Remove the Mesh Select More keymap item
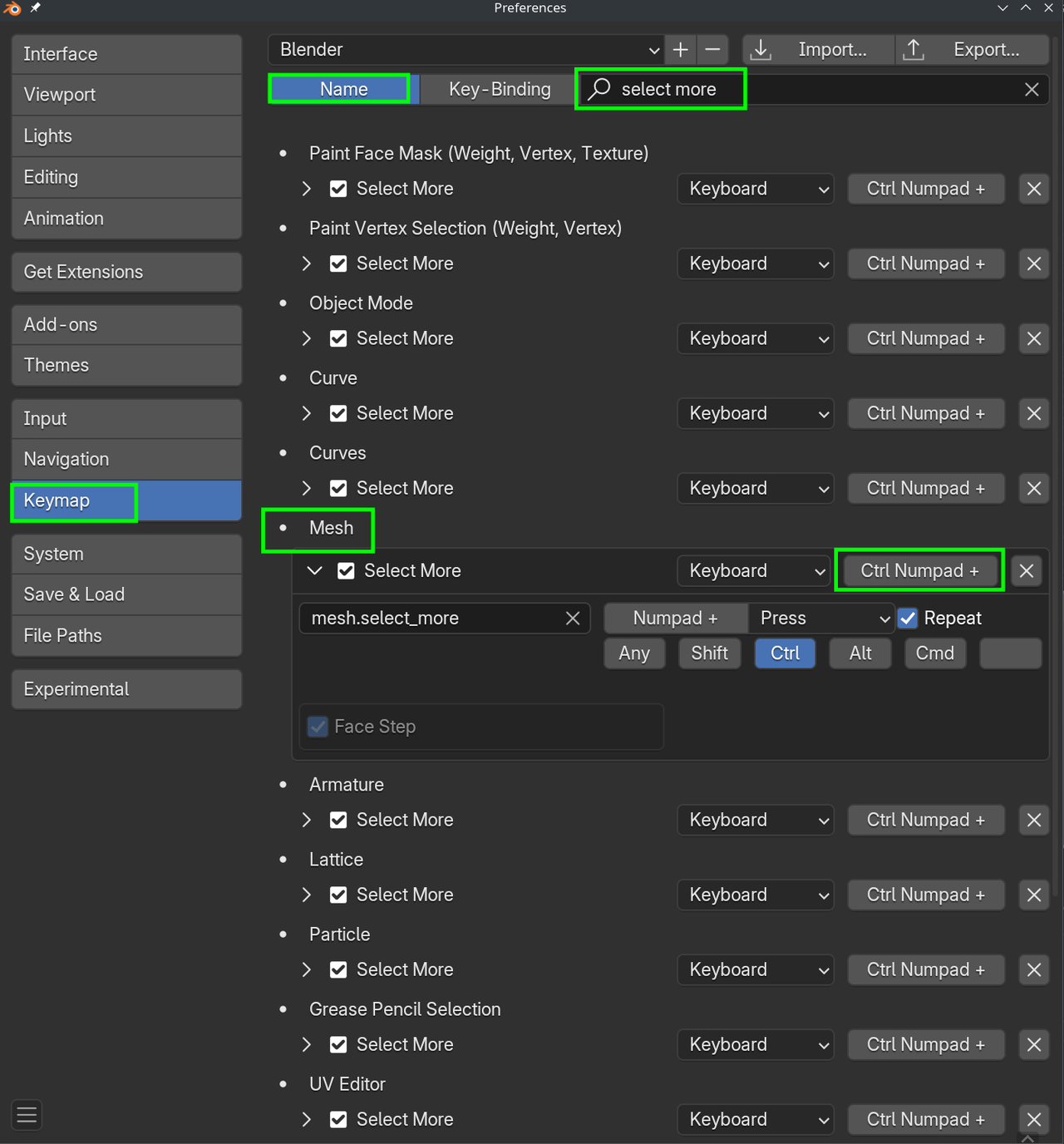Viewport: 1064px width, 1144px height. pyautogui.click(x=1027, y=571)
